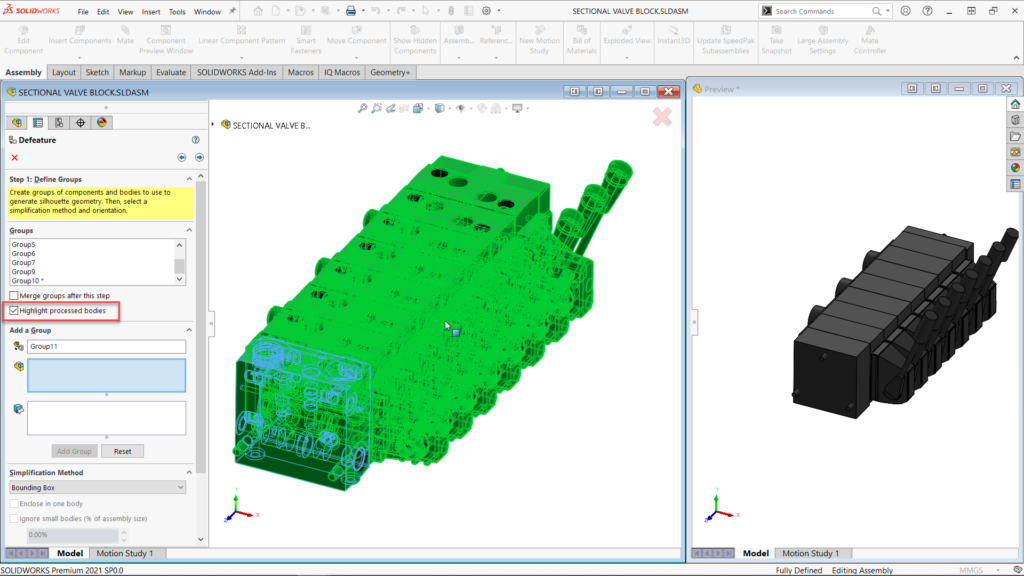Open the Tools menu
The width and height of the screenshot is (1024, 576).
(x=177, y=12)
